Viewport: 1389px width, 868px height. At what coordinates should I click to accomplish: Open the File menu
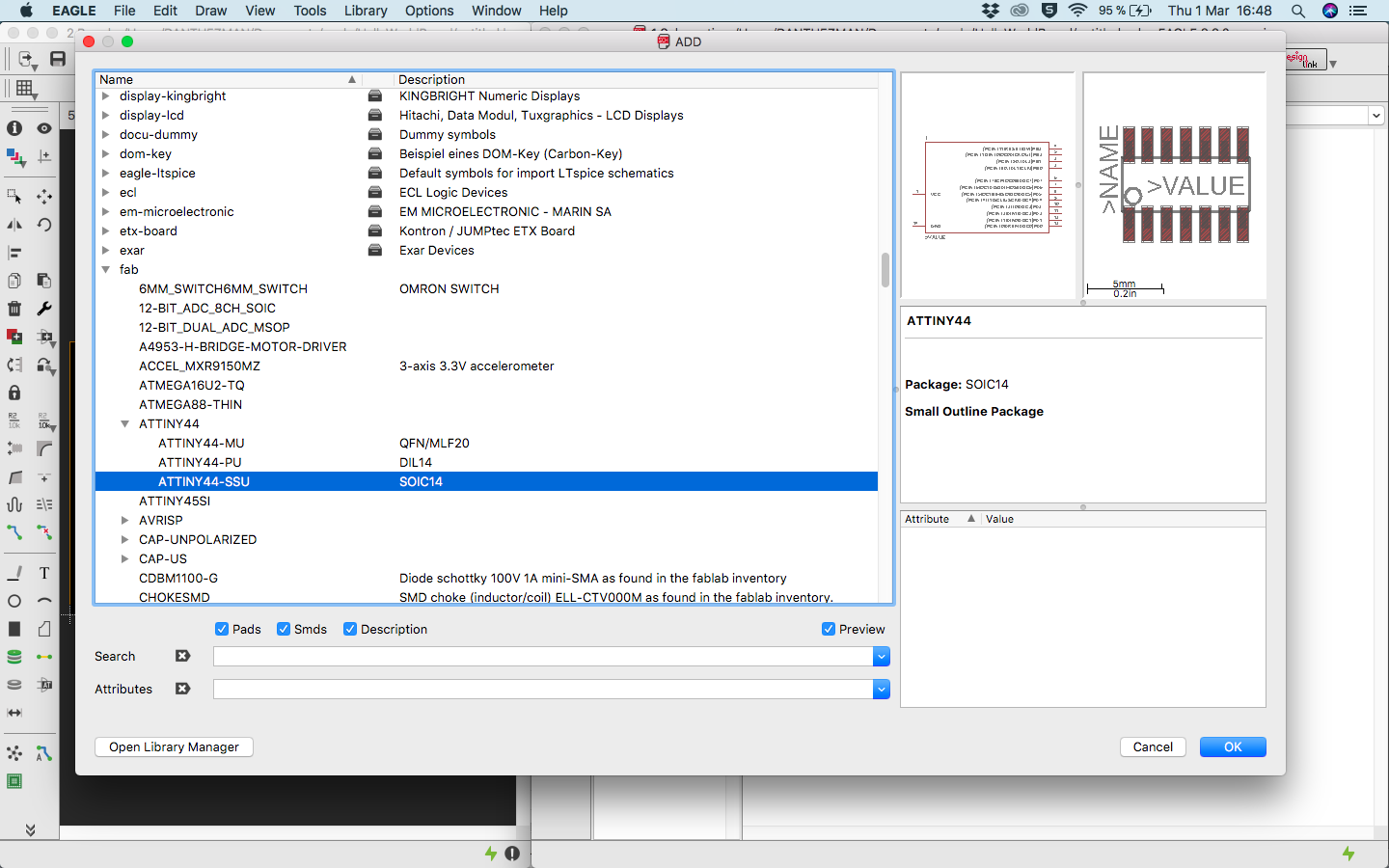pos(124,11)
